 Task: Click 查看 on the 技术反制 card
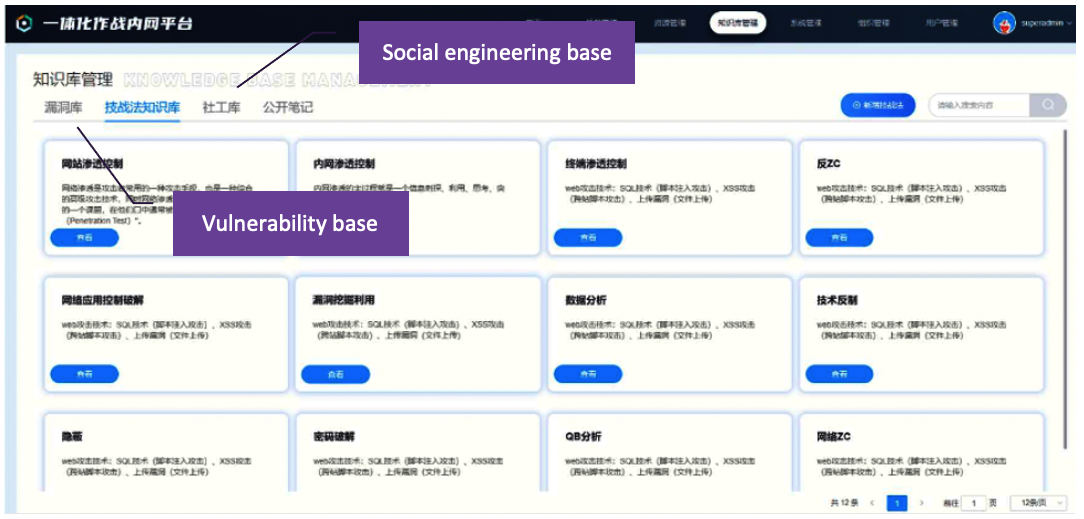[x=839, y=374]
